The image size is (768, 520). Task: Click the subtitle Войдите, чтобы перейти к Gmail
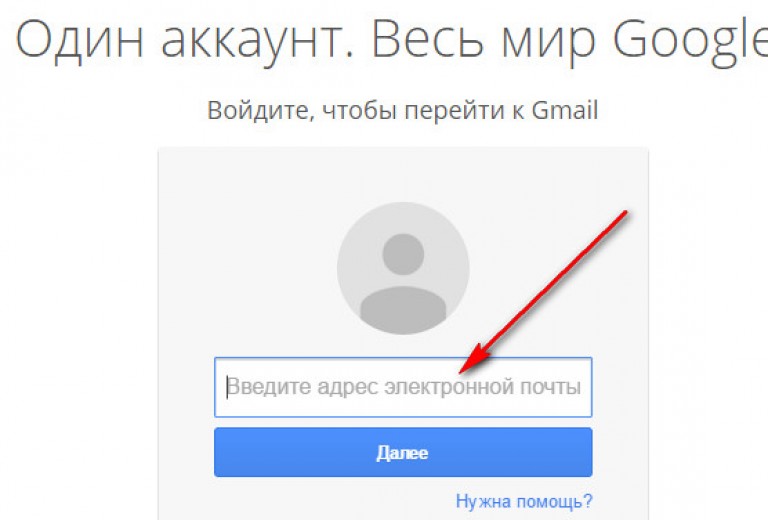[403, 110]
